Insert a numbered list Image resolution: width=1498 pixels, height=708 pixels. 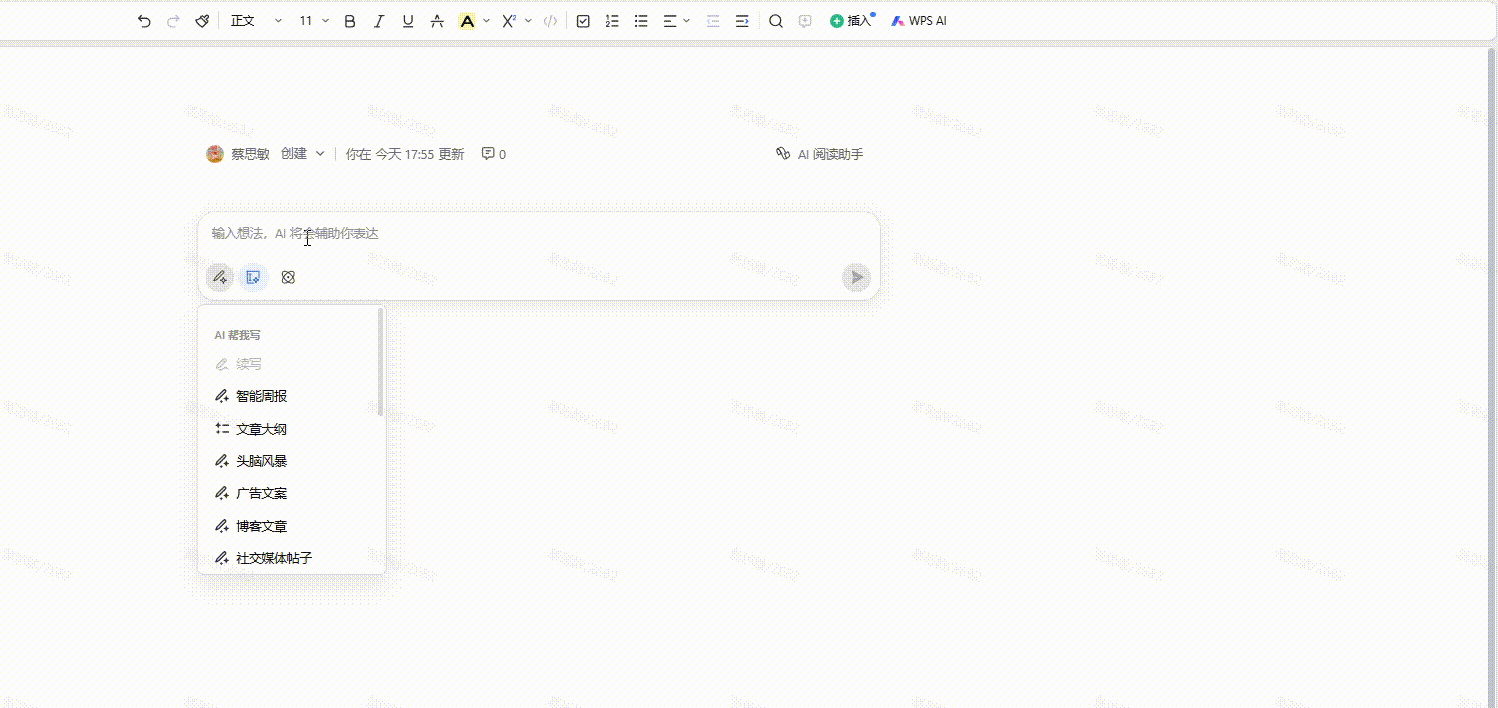[612, 21]
